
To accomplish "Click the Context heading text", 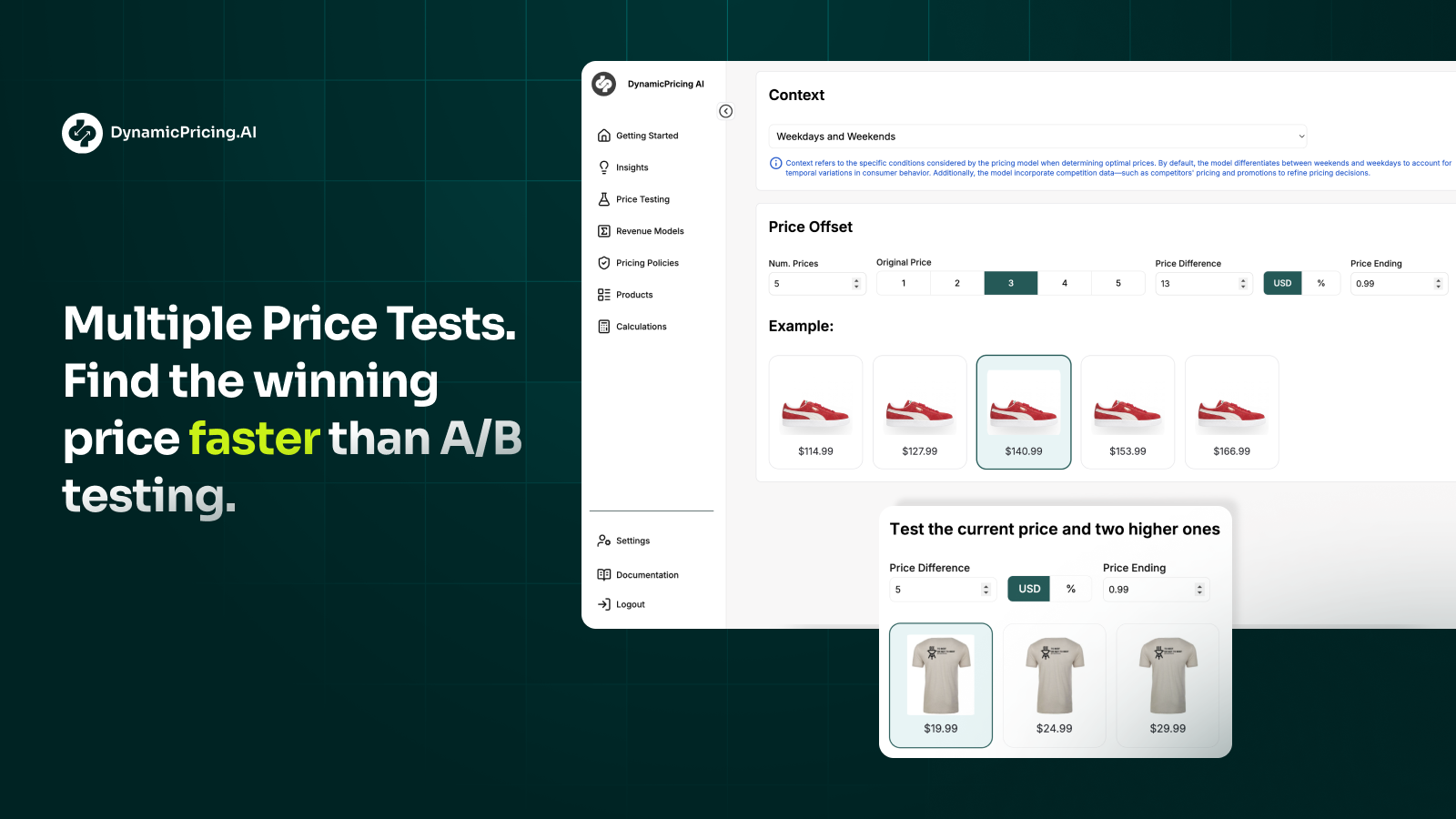I will 796,96.
